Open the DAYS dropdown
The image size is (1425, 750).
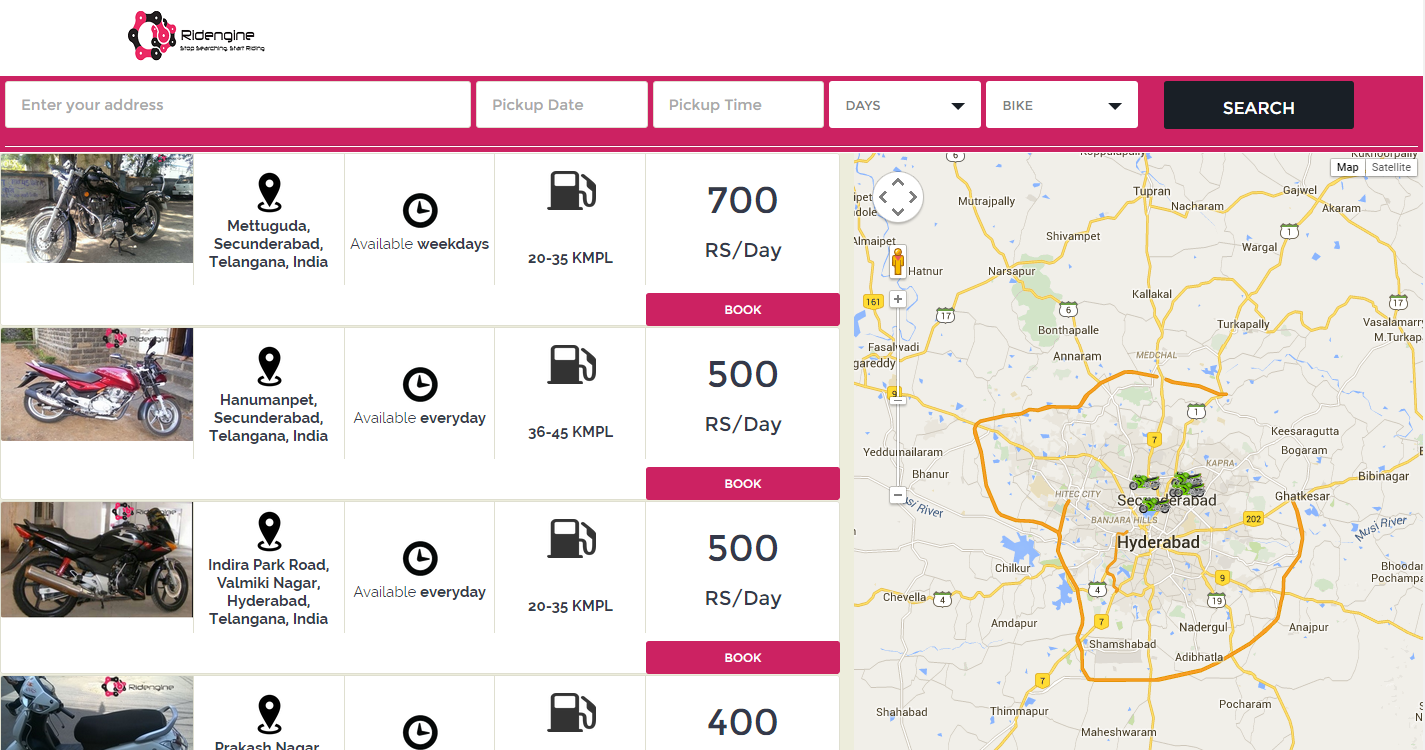(x=904, y=105)
